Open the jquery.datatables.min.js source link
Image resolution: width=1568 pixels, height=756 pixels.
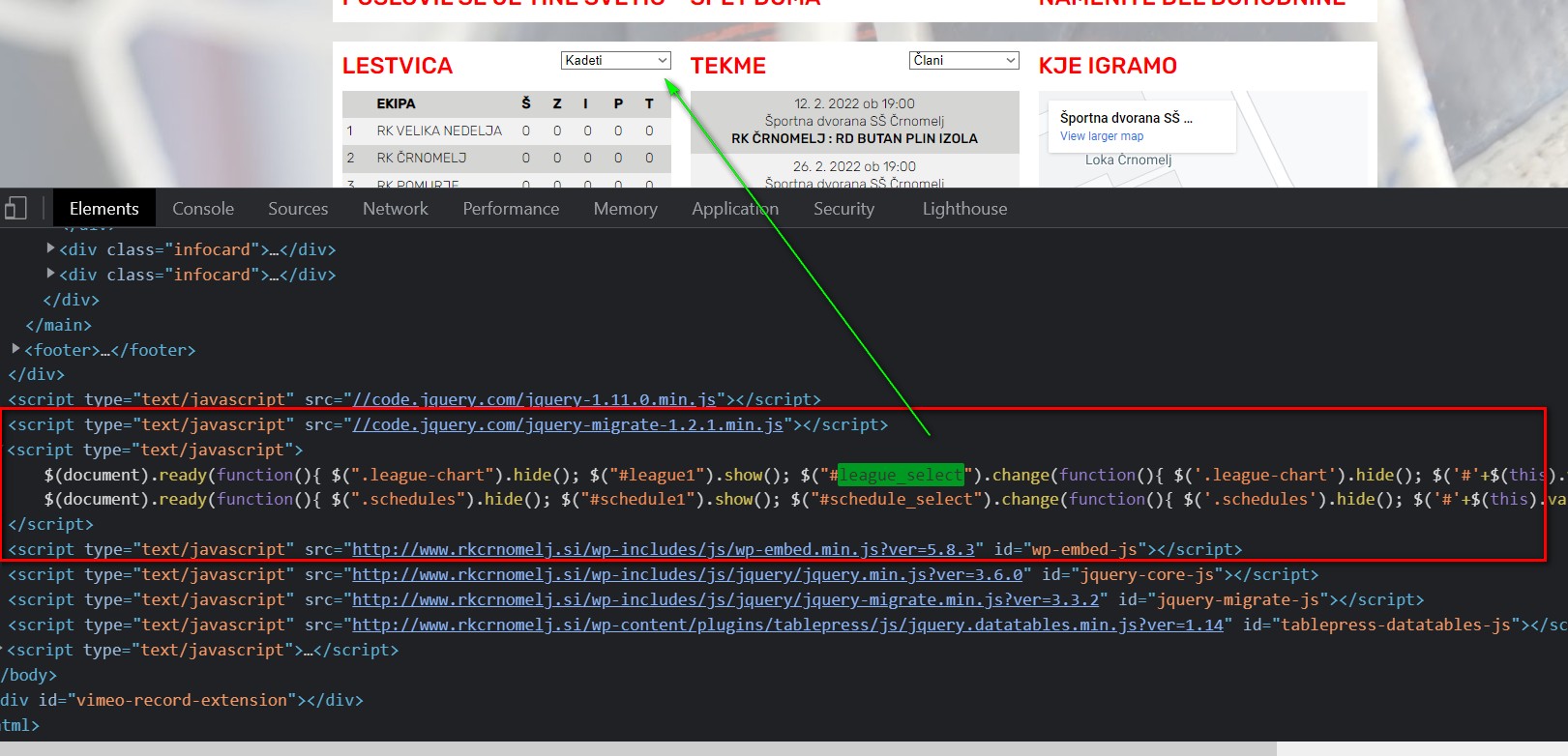click(787, 625)
